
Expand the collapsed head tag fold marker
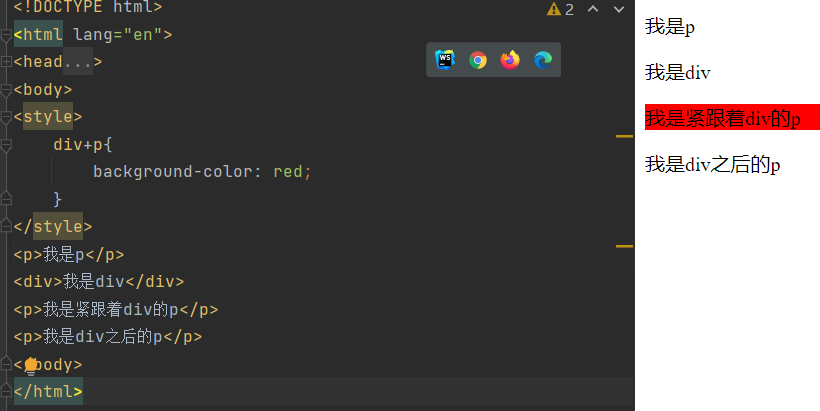click(7, 62)
